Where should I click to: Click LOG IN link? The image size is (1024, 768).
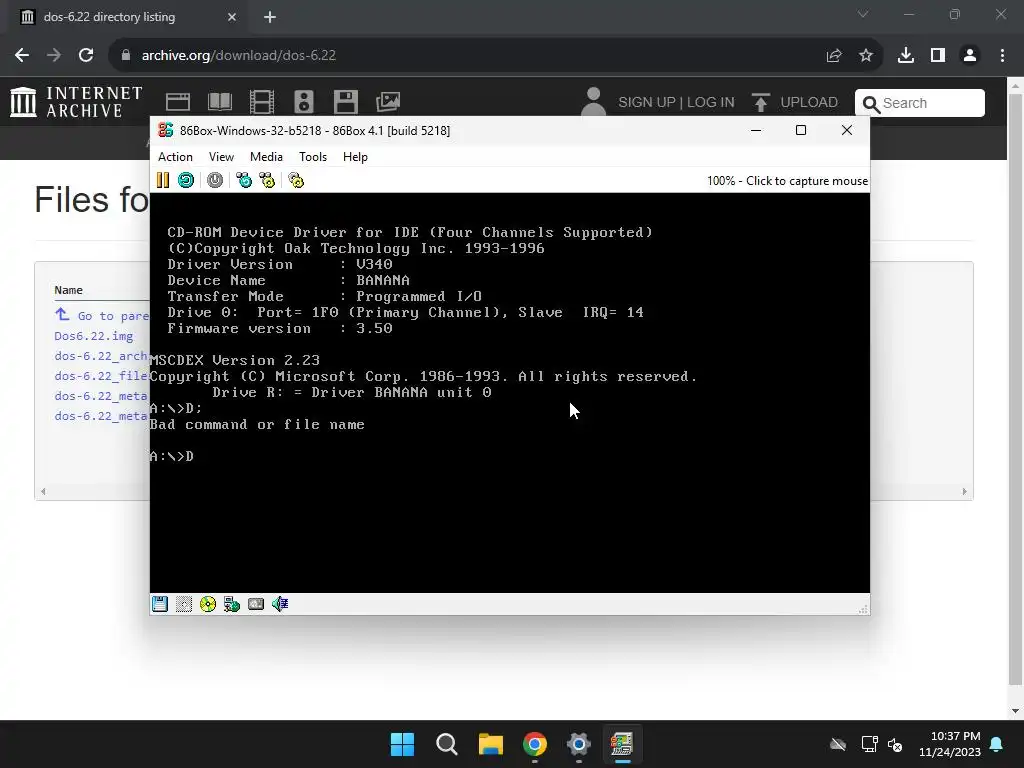click(x=711, y=103)
